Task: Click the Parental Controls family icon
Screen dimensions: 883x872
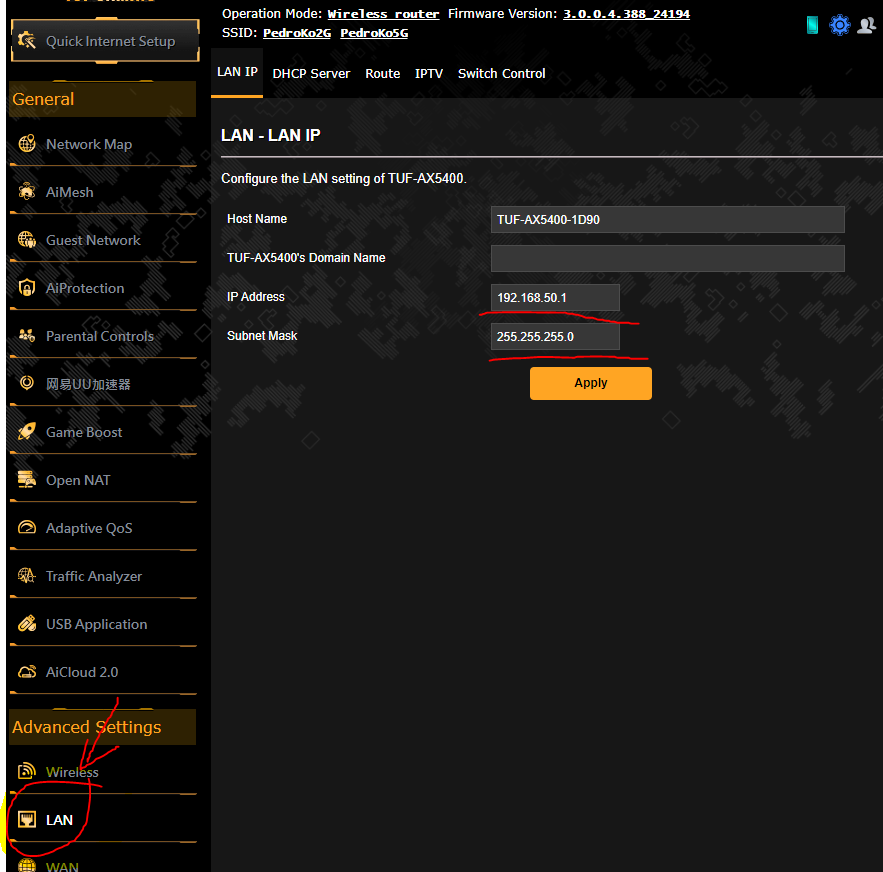Action: coord(26,336)
